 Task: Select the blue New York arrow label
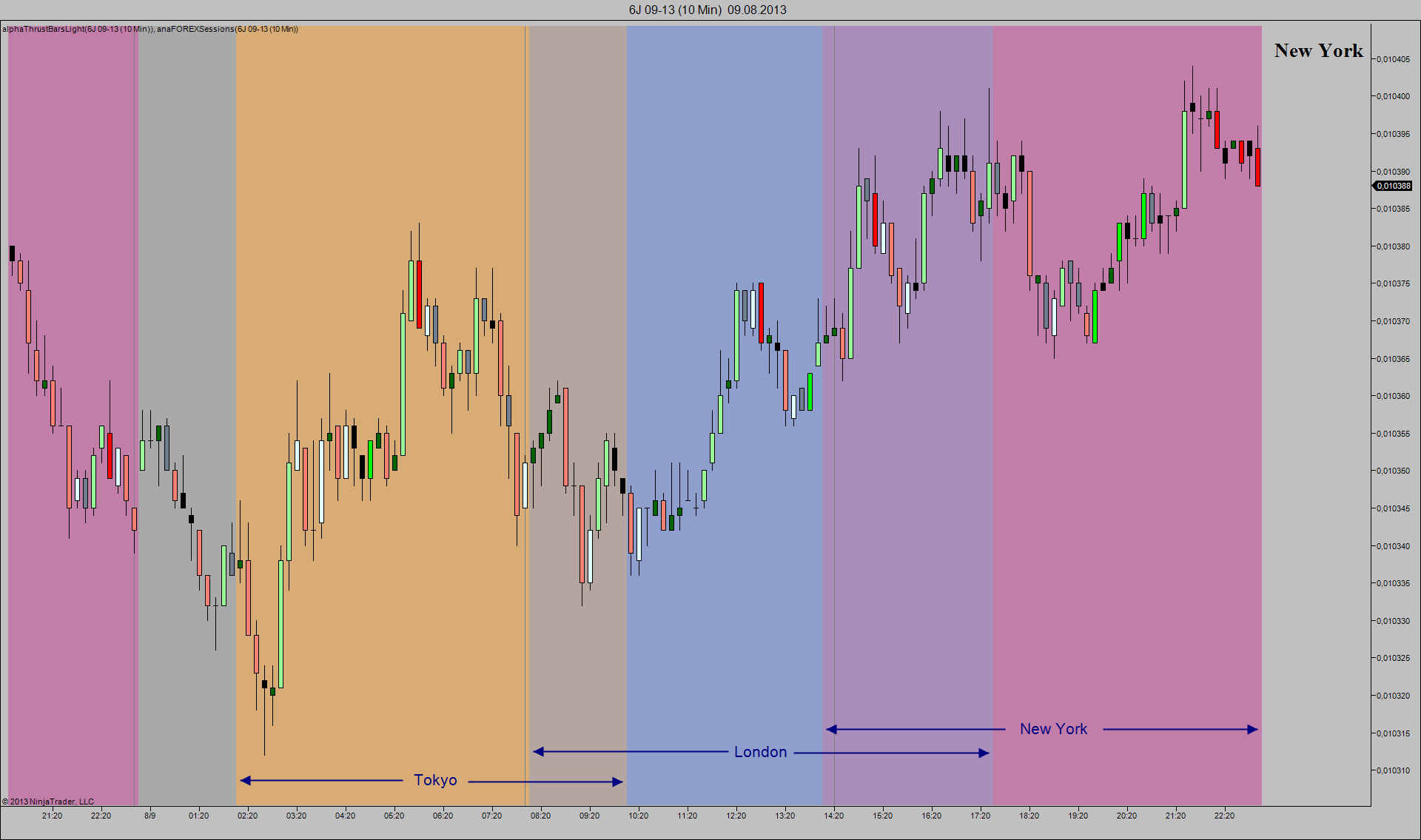click(x=1053, y=729)
